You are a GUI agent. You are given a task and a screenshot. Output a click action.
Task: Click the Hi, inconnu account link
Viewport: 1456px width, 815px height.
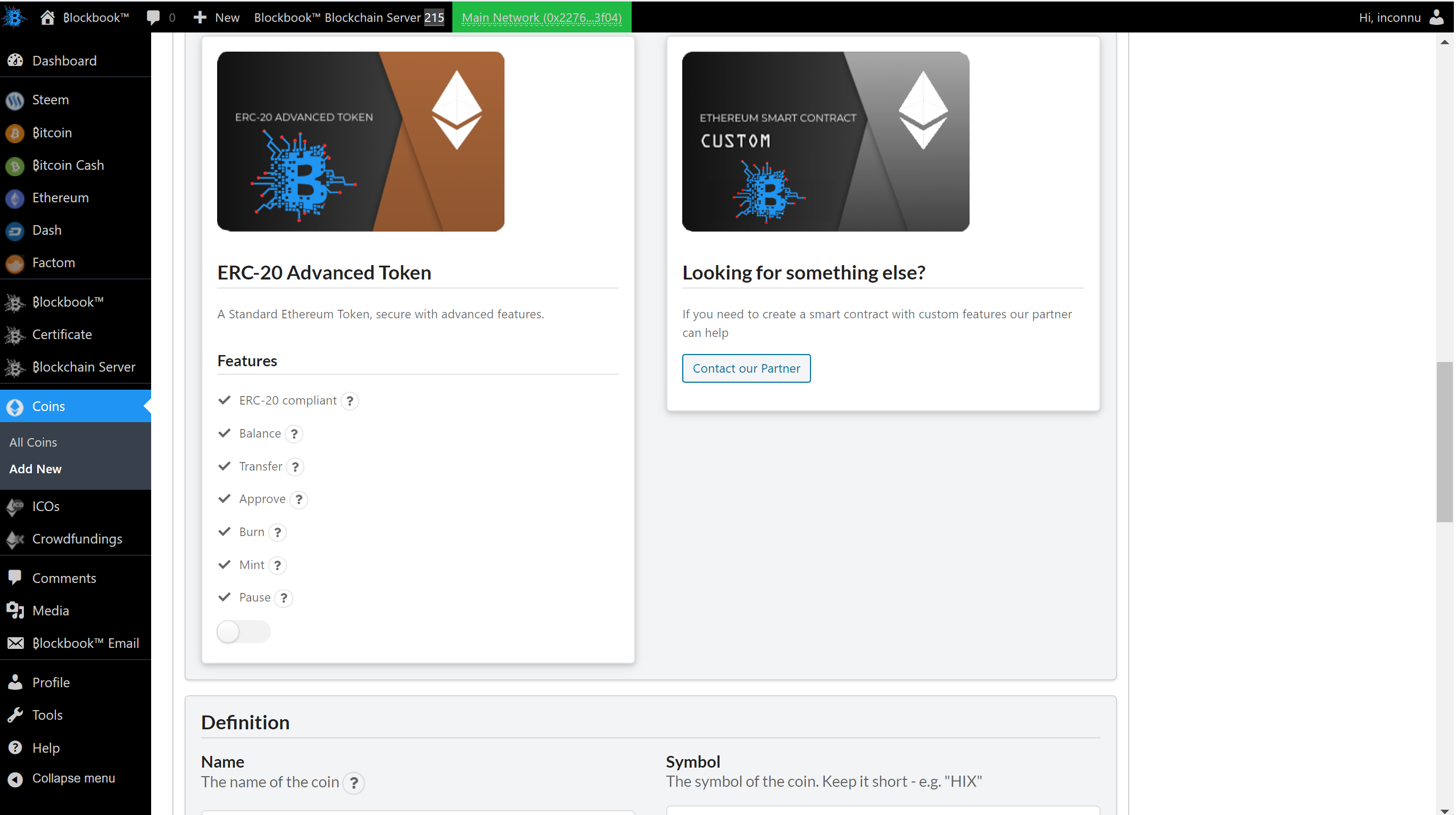point(1390,18)
